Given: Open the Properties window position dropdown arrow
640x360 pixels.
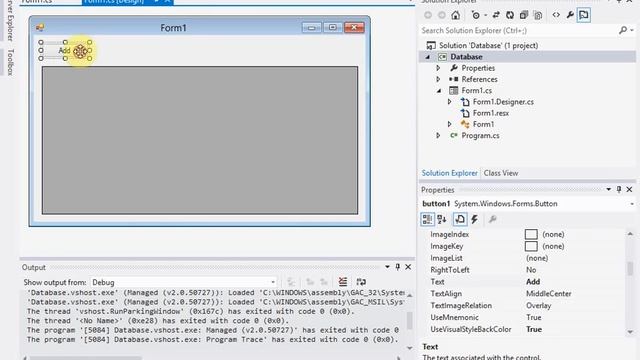Looking at the screenshot, I should 609,189.
